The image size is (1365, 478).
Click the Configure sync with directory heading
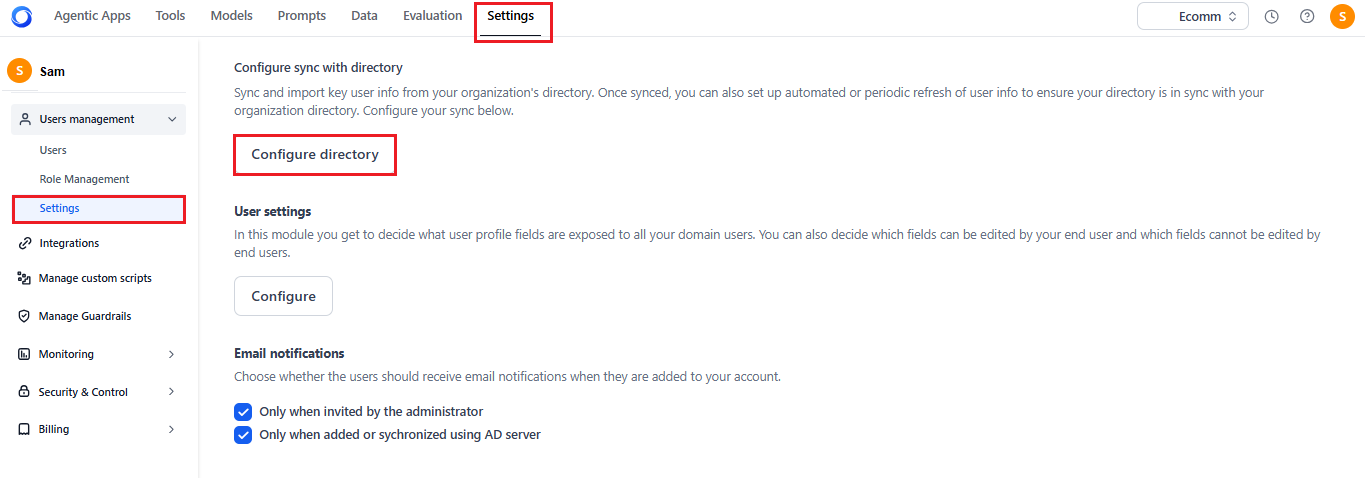pos(318,68)
